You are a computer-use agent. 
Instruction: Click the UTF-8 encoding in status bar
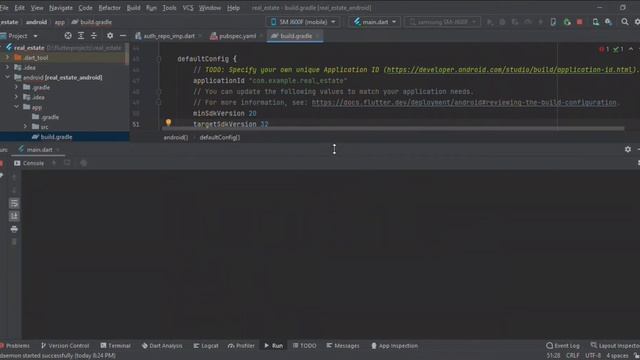593,356
